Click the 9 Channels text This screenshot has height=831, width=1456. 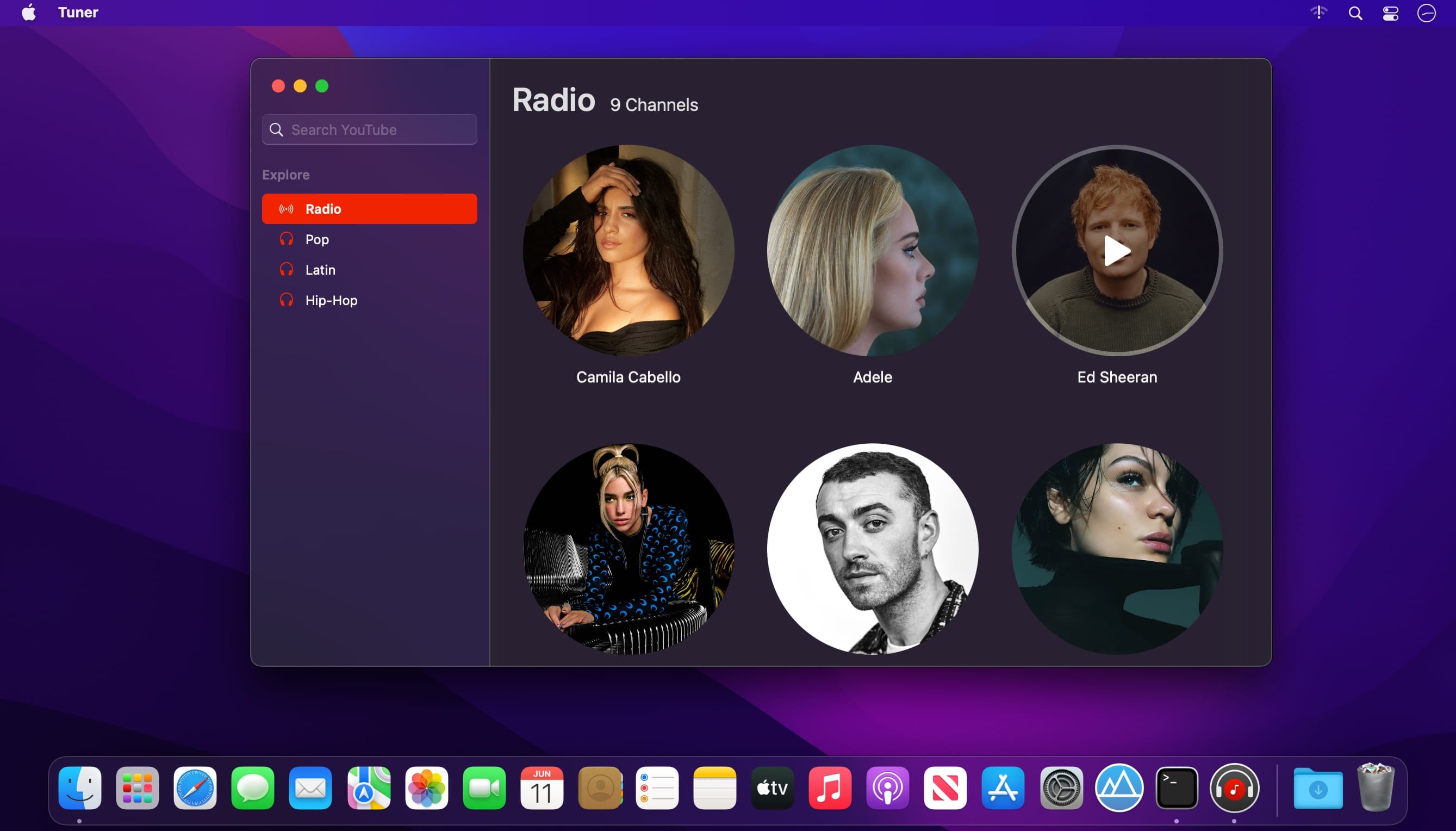pyautogui.click(x=654, y=105)
